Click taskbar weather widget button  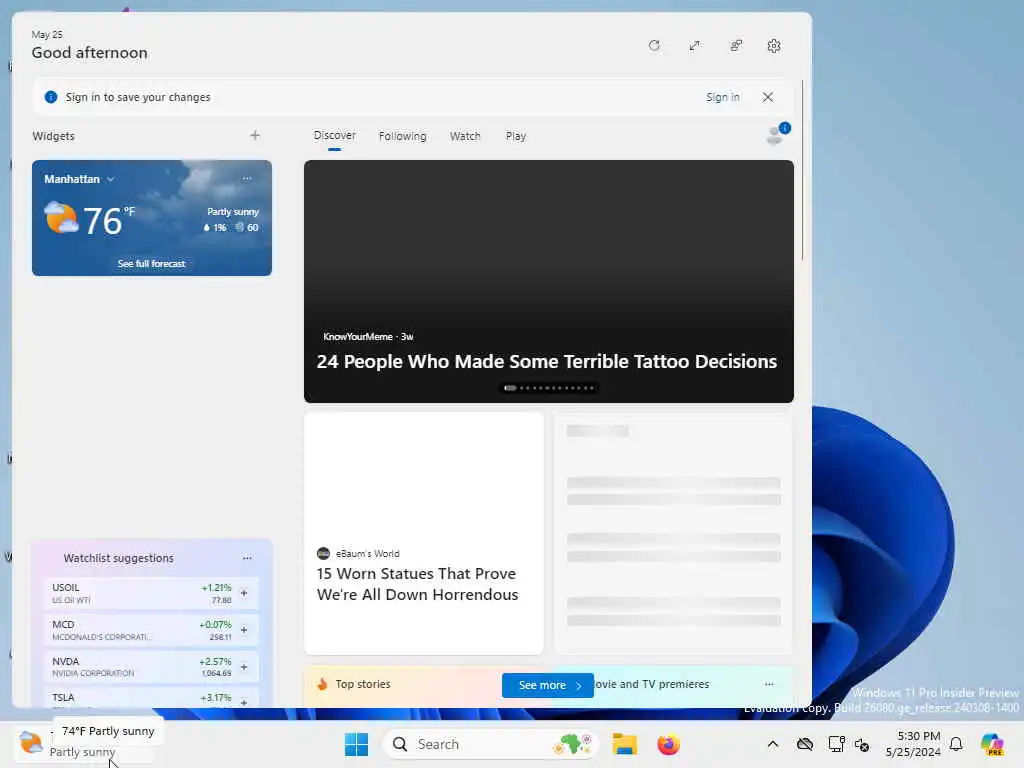tap(85, 744)
